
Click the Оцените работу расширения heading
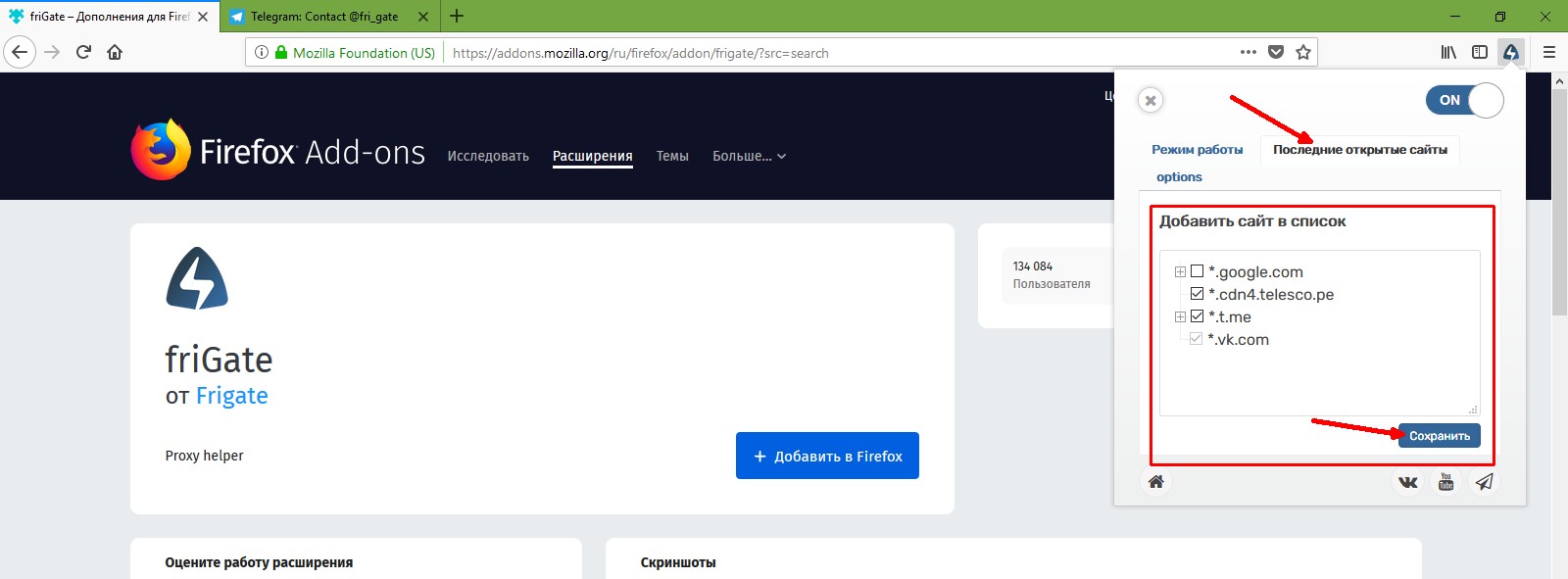(x=259, y=562)
